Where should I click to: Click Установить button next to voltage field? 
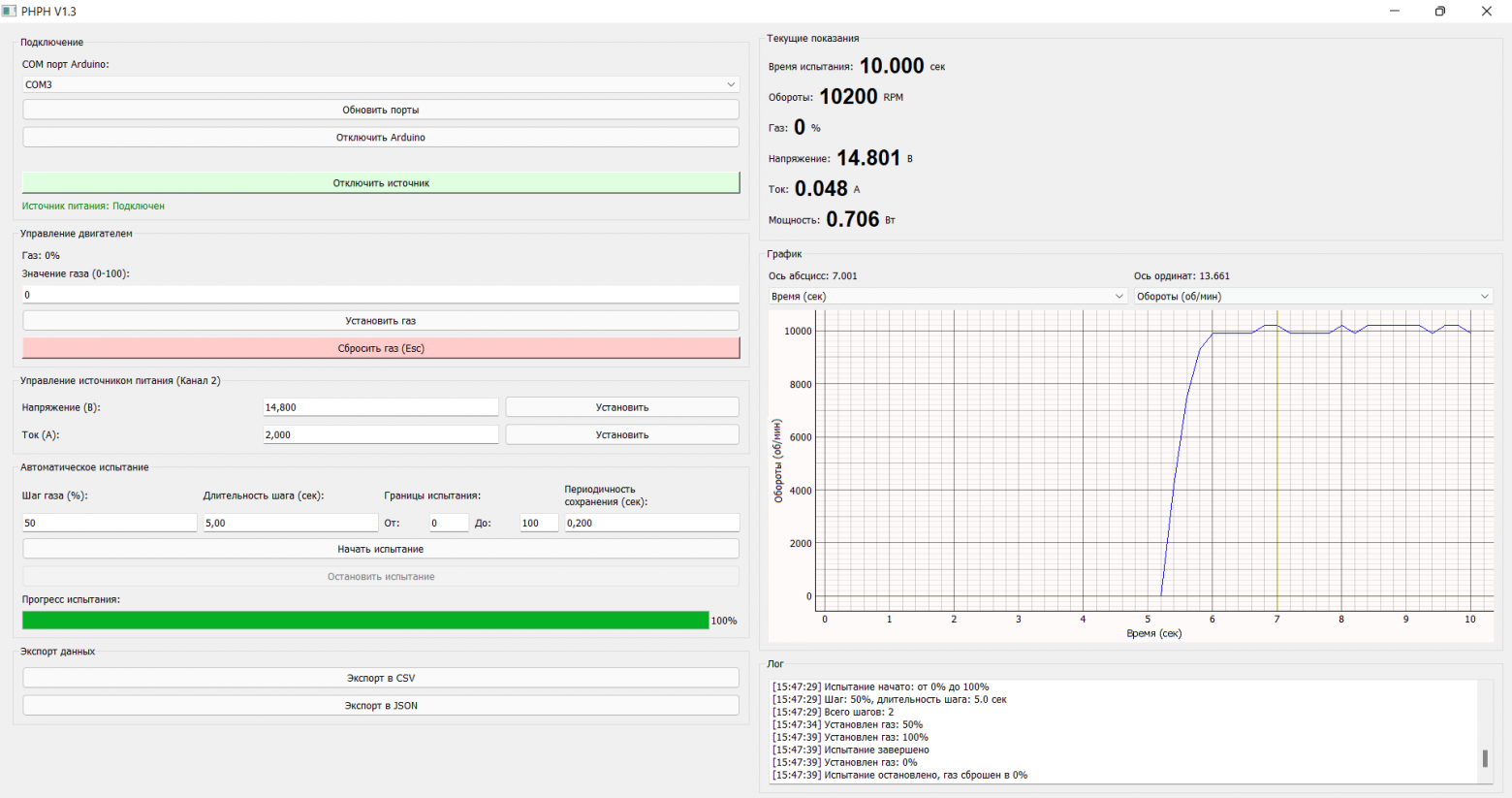point(622,407)
